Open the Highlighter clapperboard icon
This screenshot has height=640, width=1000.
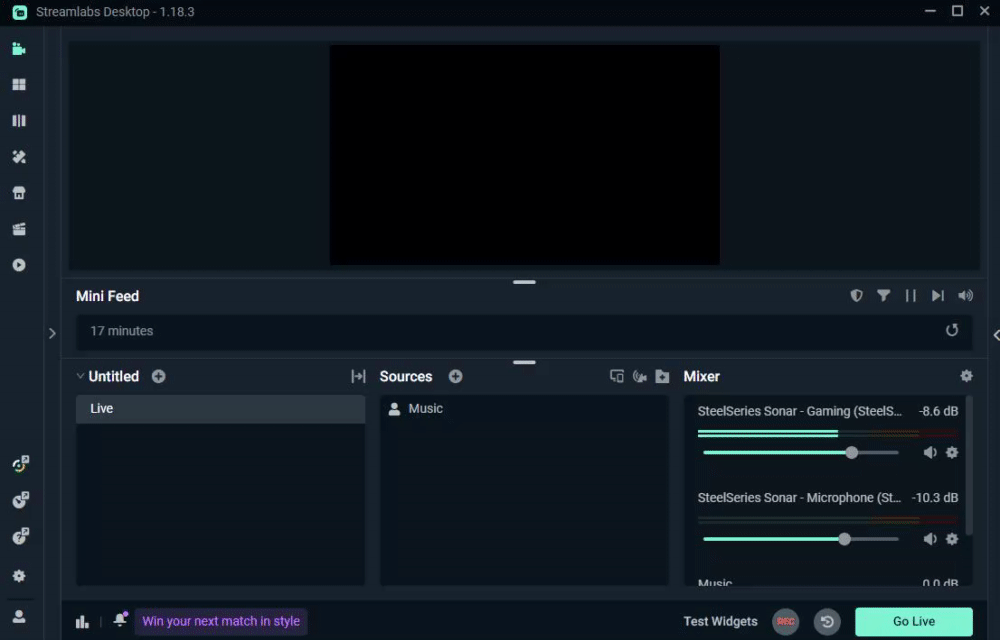pos(19,229)
